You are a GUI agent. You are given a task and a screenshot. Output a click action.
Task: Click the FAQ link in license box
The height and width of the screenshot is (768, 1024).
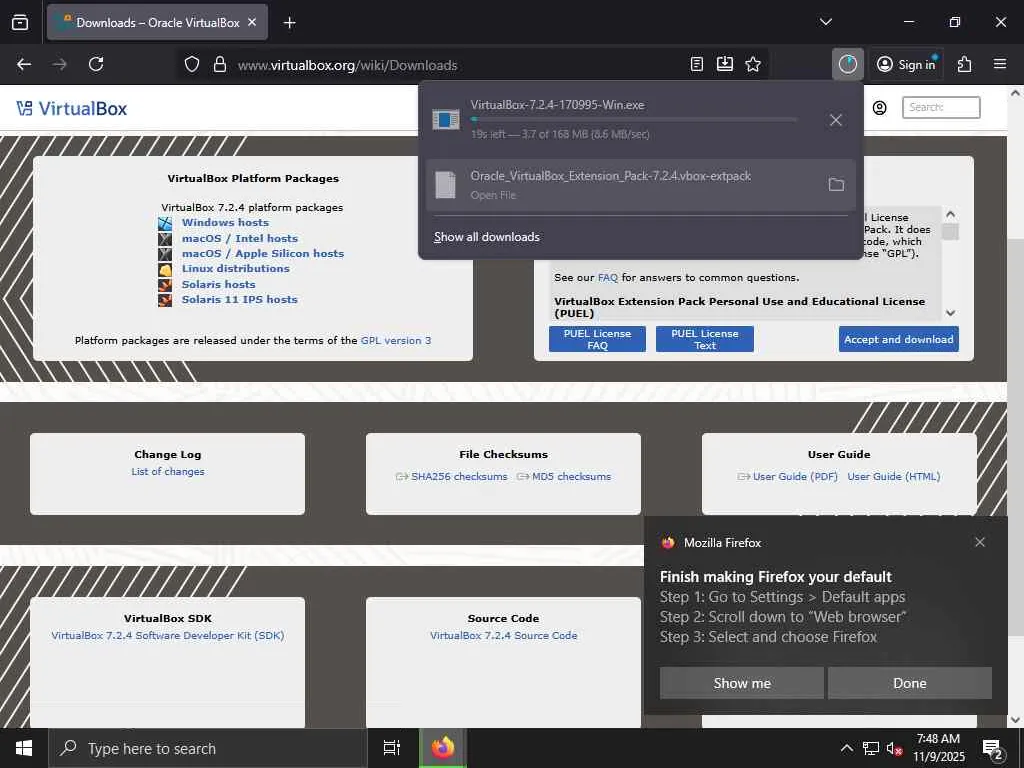607,278
